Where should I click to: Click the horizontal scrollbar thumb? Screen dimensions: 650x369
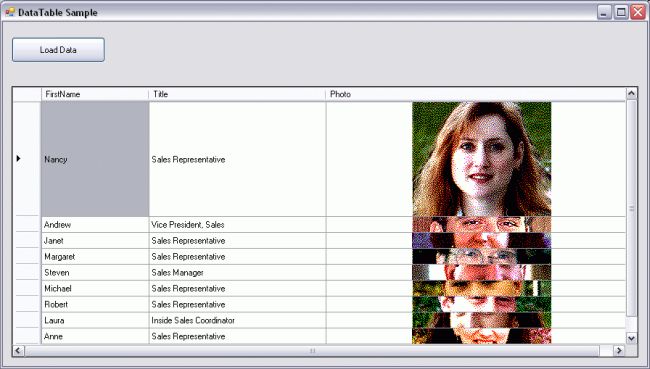[312, 351]
